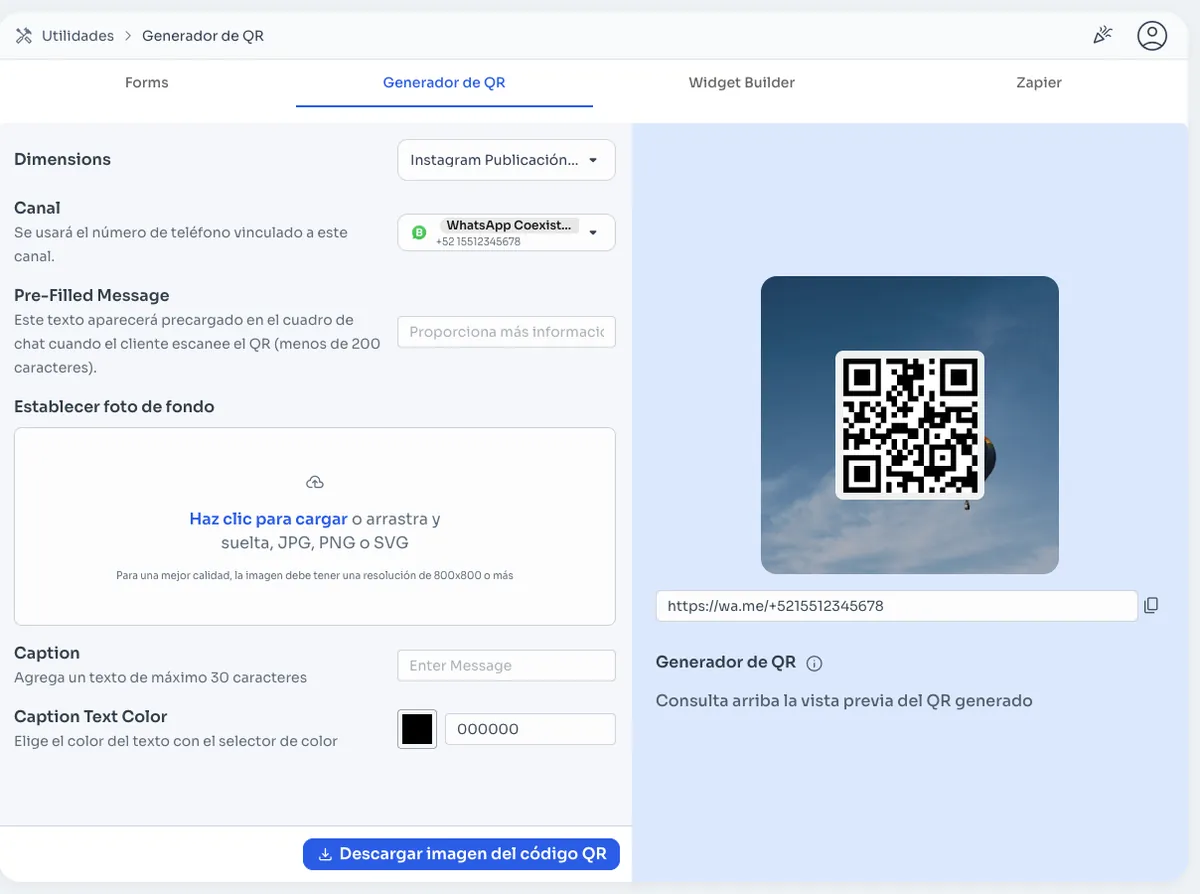Copy the wa.me link with copy icon
The width and height of the screenshot is (1200, 894).
1151,605
